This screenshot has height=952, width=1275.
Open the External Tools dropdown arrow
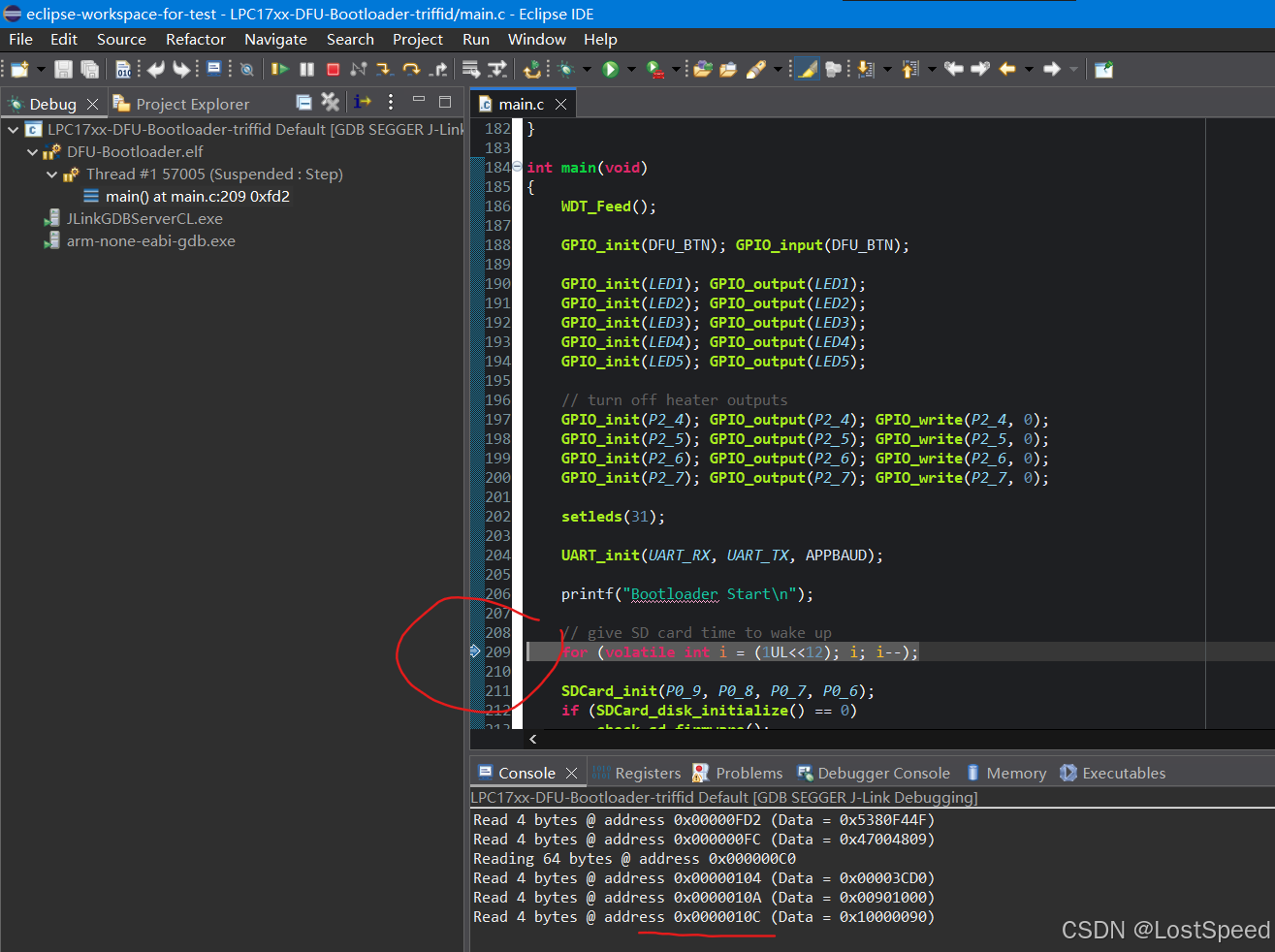pos(677,69)
